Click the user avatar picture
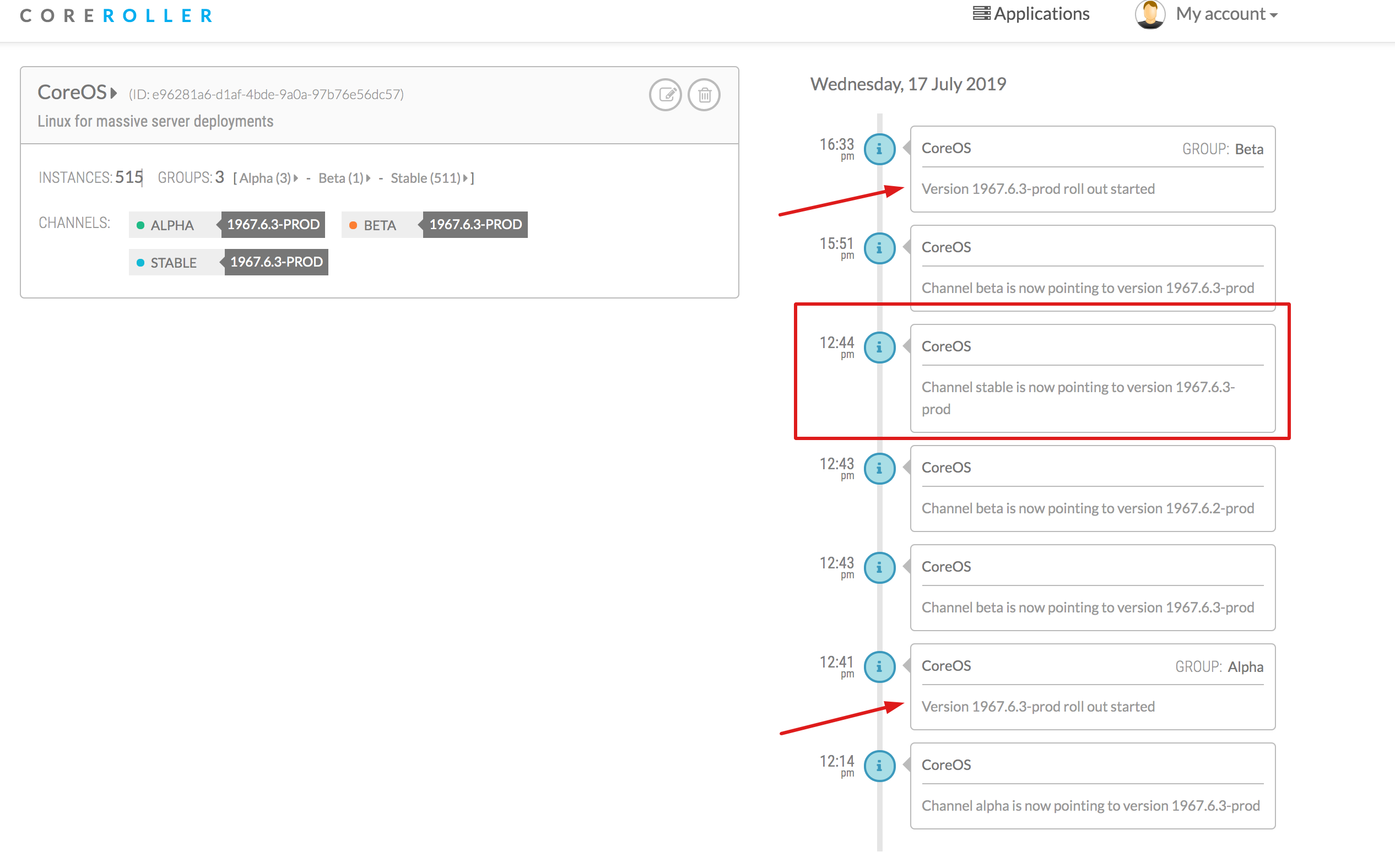1395x868 pixels. tap(1149, 14)
